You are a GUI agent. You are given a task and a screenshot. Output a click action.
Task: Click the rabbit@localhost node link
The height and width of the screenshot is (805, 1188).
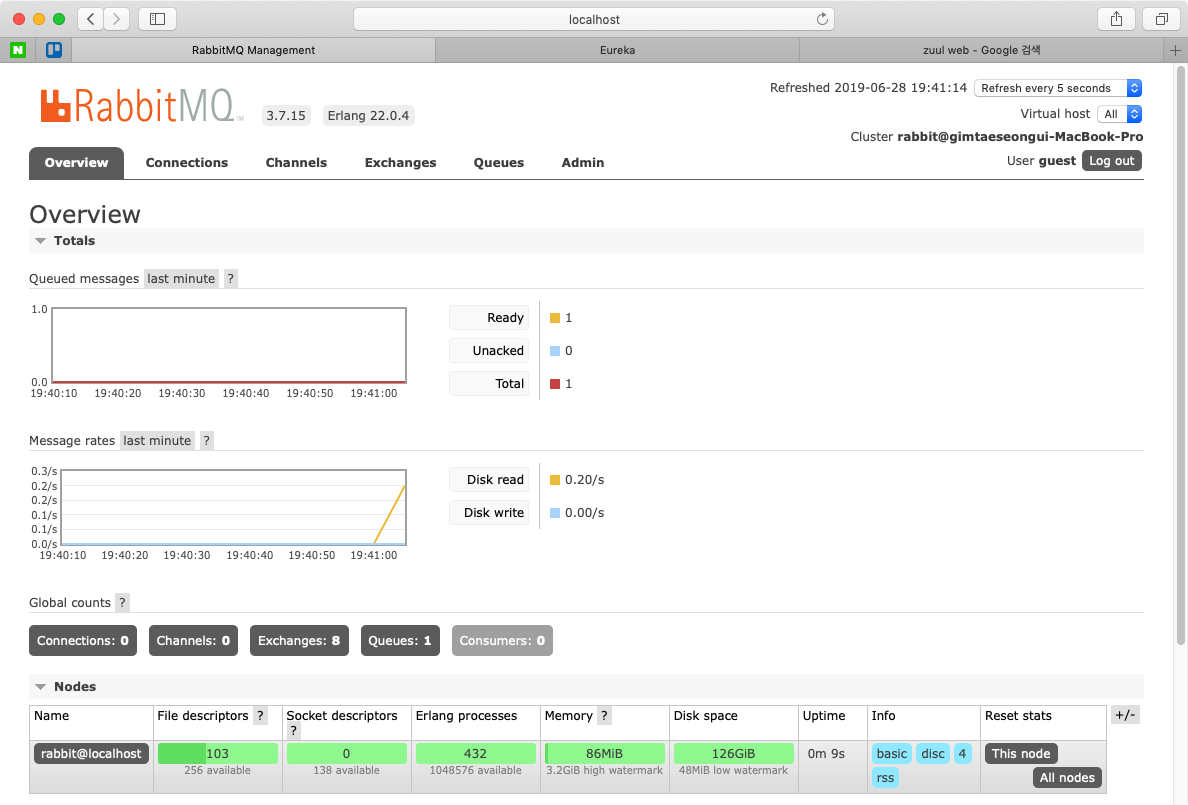click(x=91, y=754)
